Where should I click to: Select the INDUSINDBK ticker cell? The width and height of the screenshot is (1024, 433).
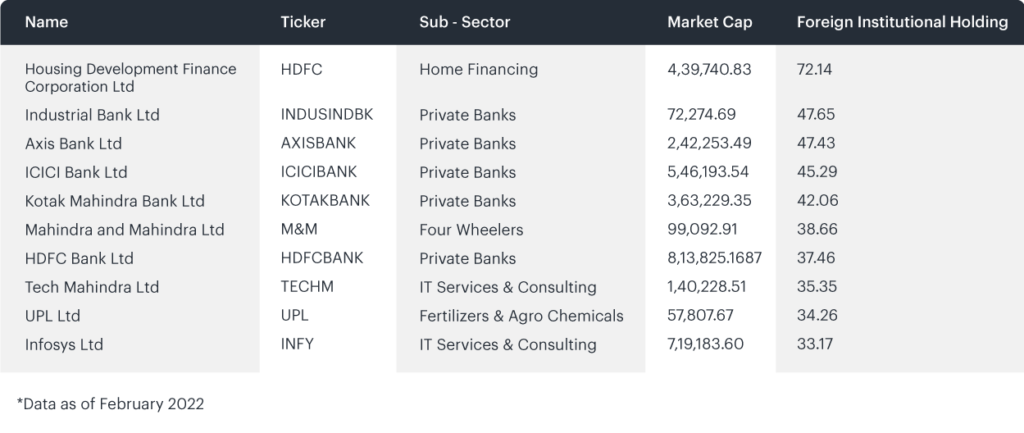pyautogui.click(x=327, y=114)
